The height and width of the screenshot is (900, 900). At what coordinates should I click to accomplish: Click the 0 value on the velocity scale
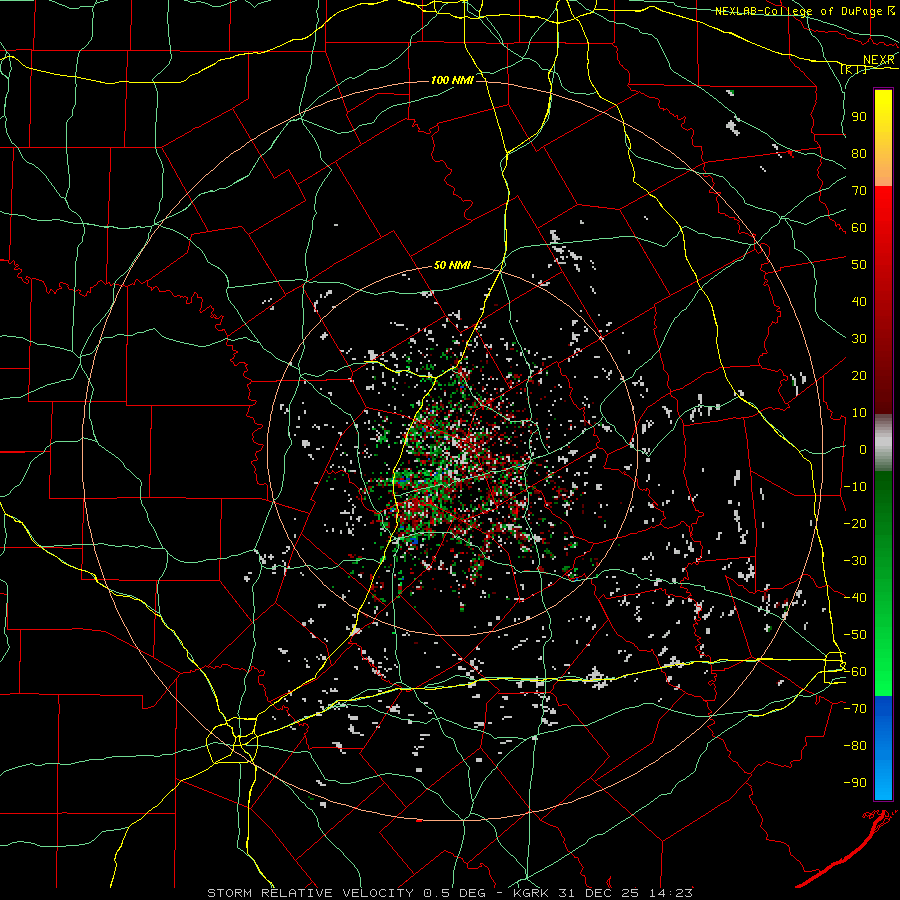click(x=863, y=450)
